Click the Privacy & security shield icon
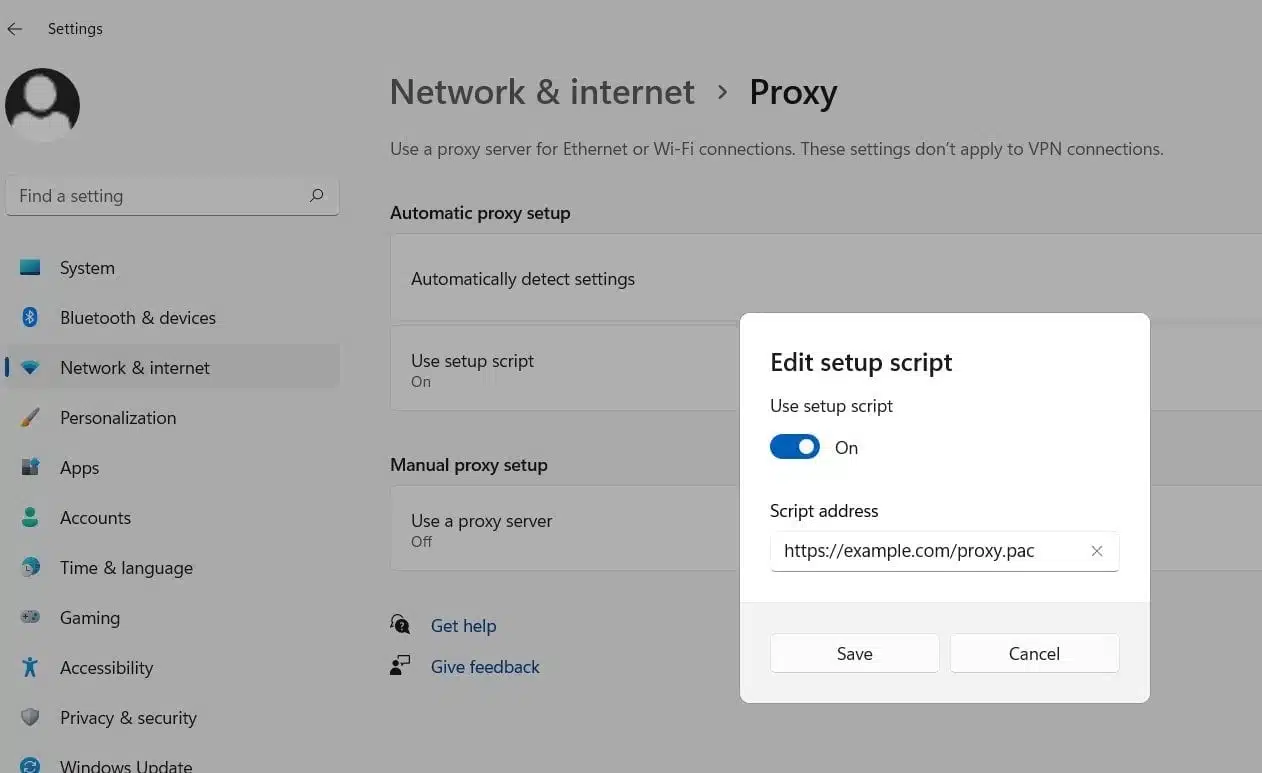The image size is (1262, 773). (30, 718)
